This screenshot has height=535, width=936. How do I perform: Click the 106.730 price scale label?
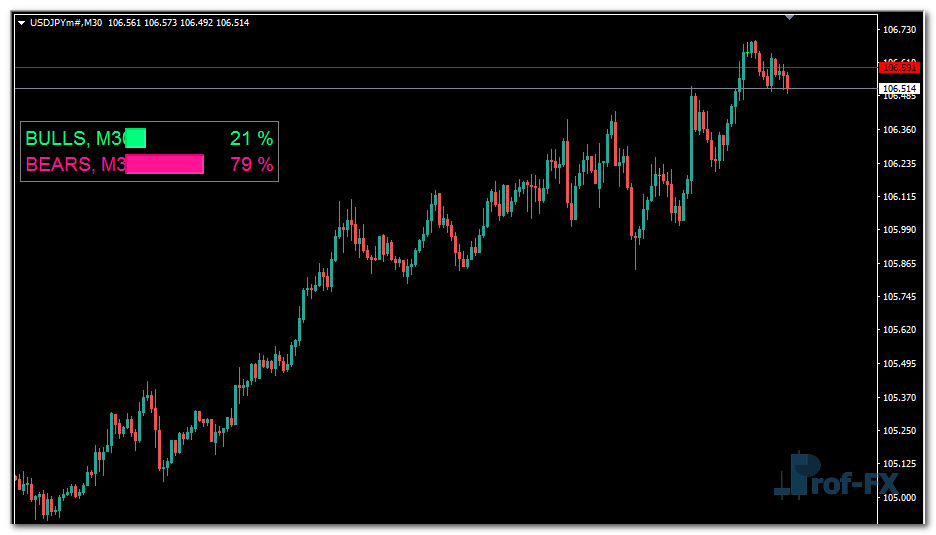point(900,30)
